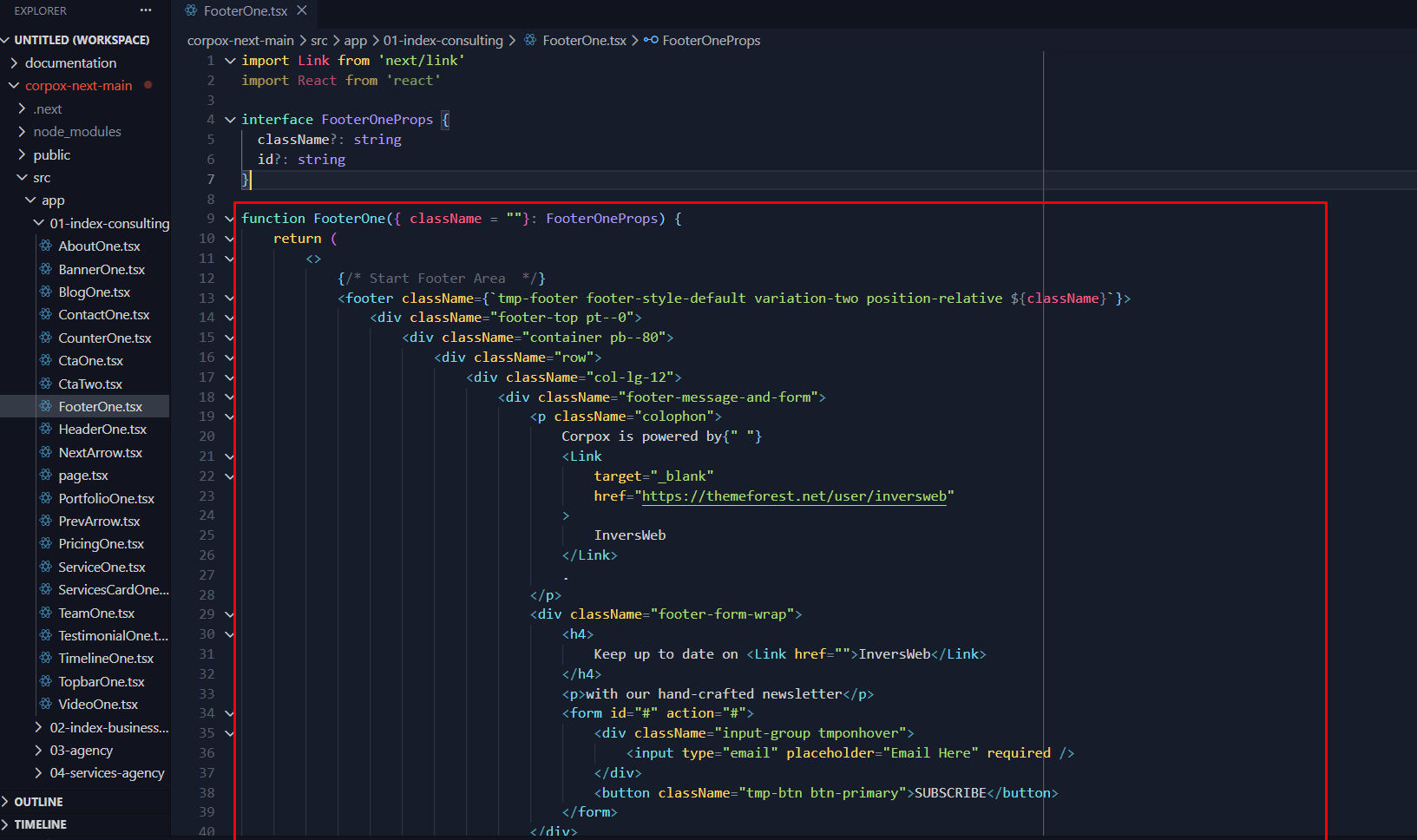The image size is (1417, 840).
Task: Click FooterOne.tsx breadcrumb segment
Action: pyautogui.click(x=584, y=41)
